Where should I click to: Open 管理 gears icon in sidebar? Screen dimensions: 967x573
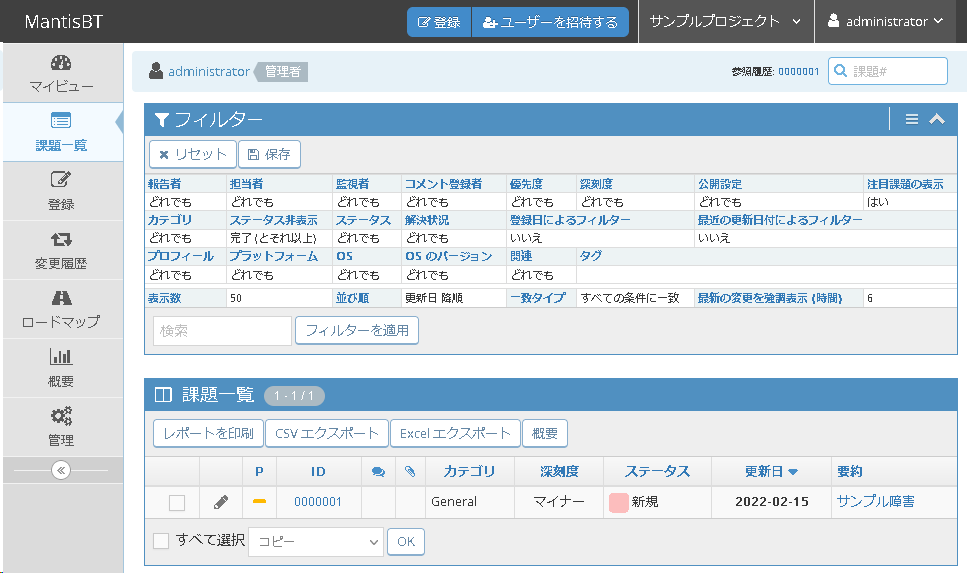click(x=61, y=416)
